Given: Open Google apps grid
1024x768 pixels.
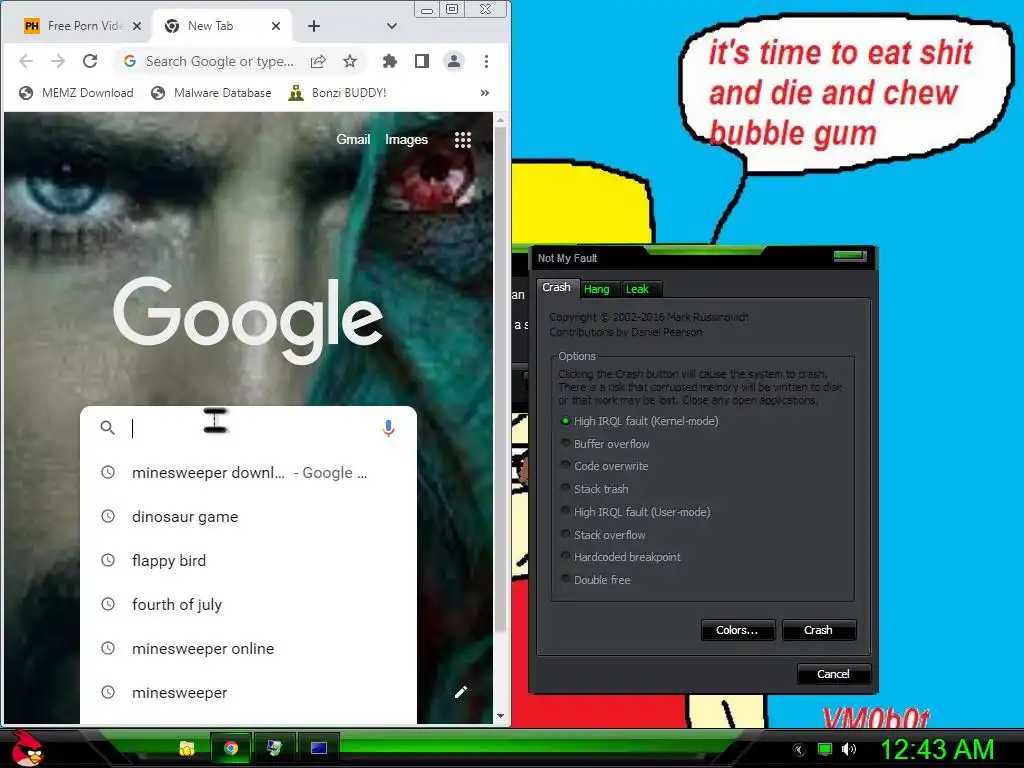Looking at the screenshot, I should tap(462, 139).
